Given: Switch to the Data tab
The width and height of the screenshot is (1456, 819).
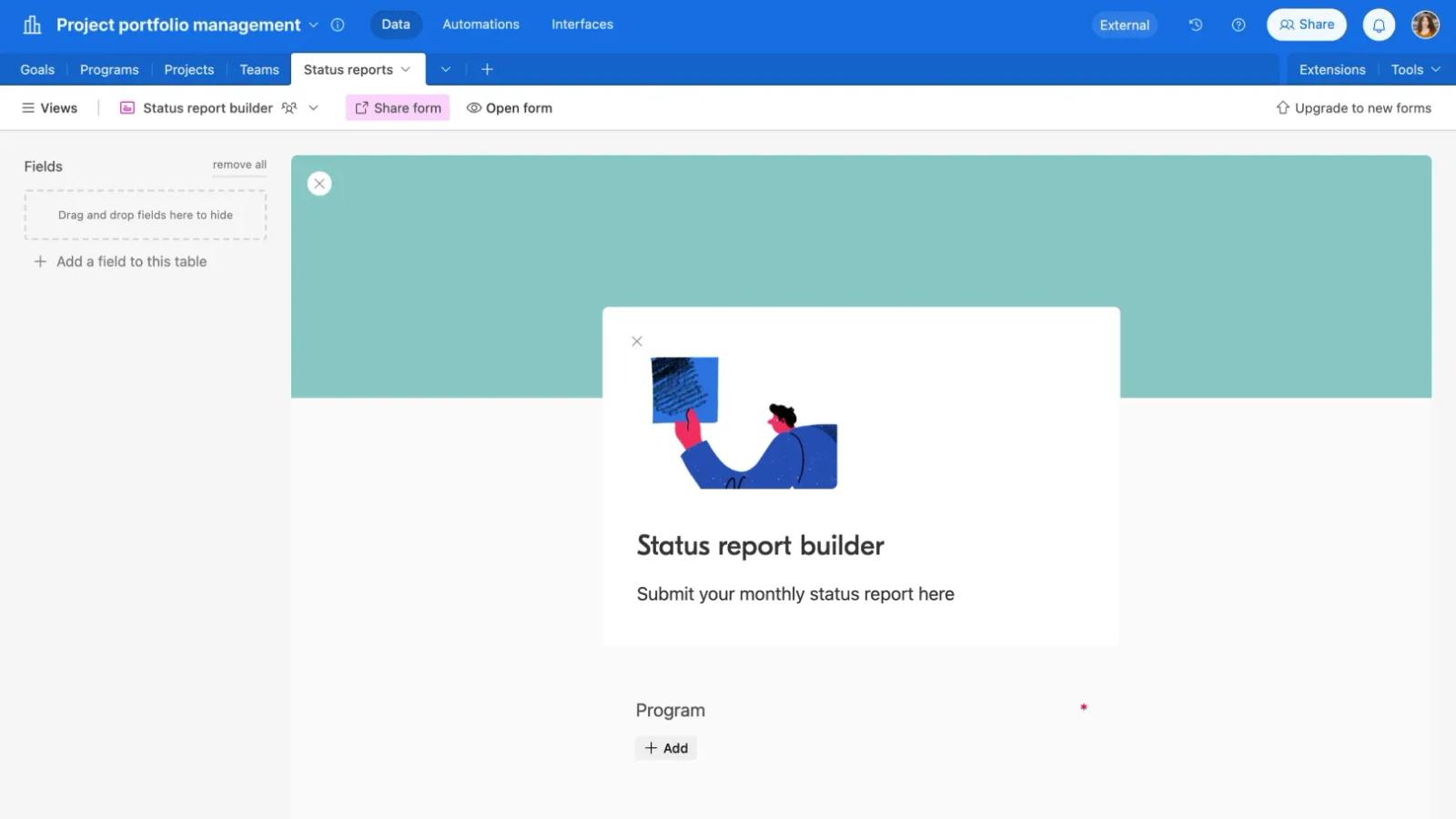Looking at the screenshot, I should click(396, 25).
